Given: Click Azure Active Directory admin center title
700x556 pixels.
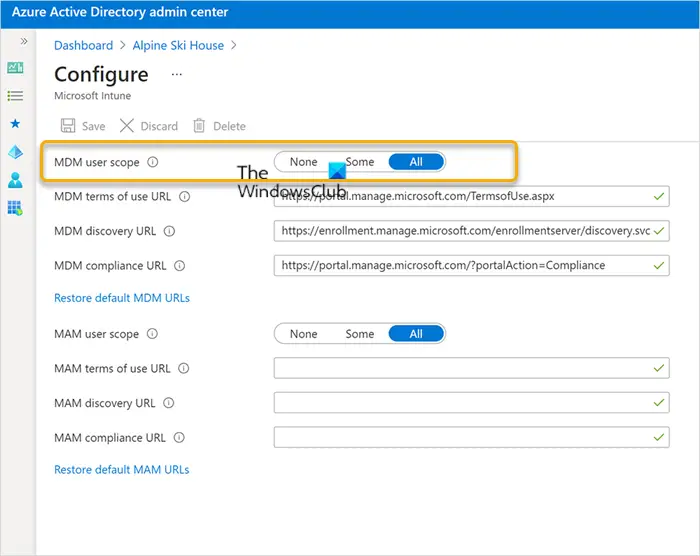Looking at the screenshot, I should click(120, 12).
